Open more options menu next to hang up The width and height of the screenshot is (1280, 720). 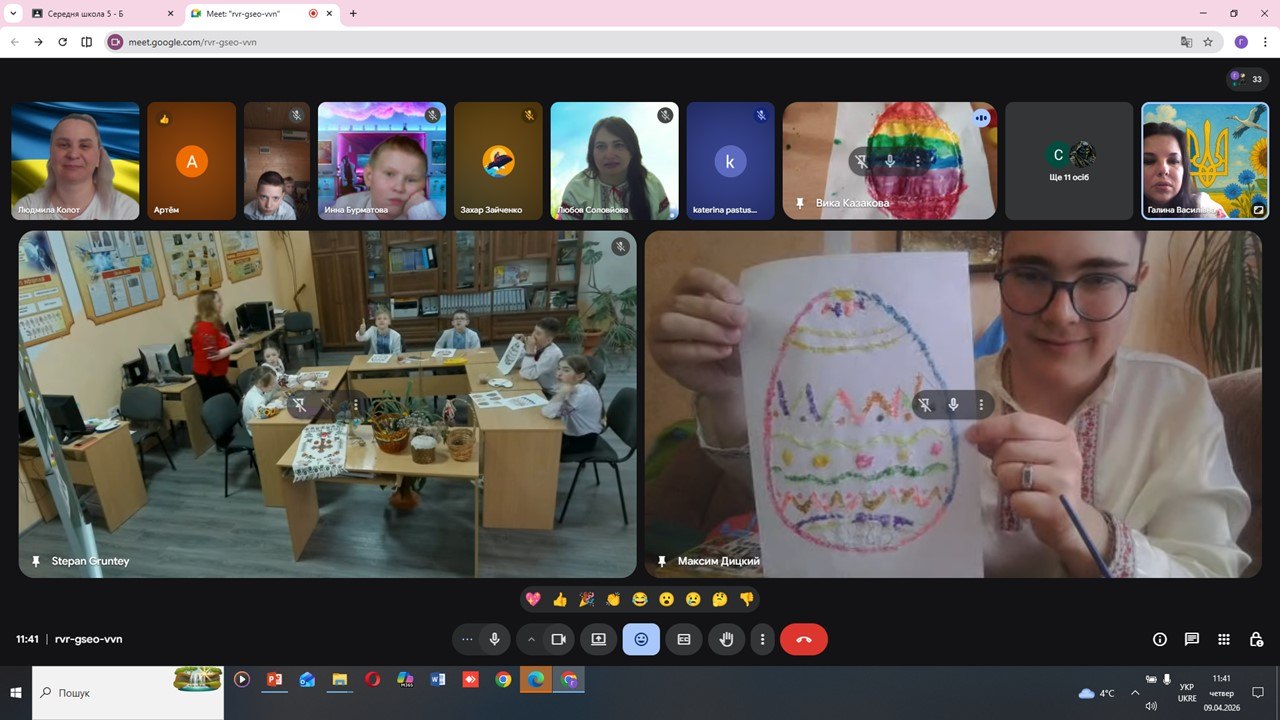763,639
